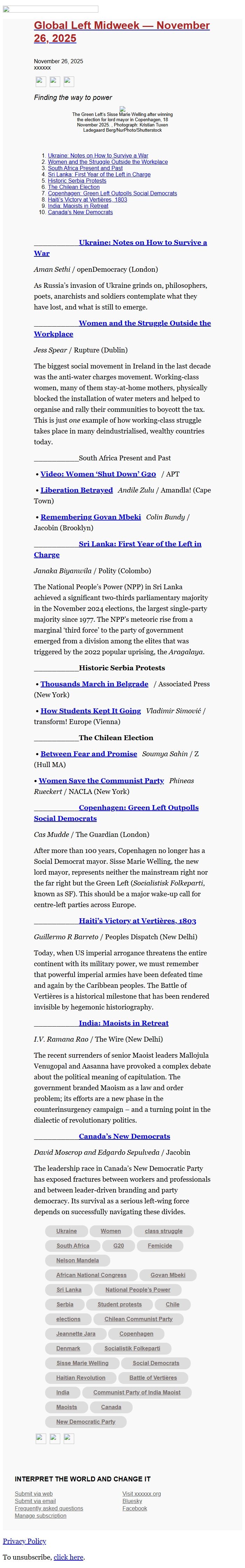Click the third share icon below the date

69,82
